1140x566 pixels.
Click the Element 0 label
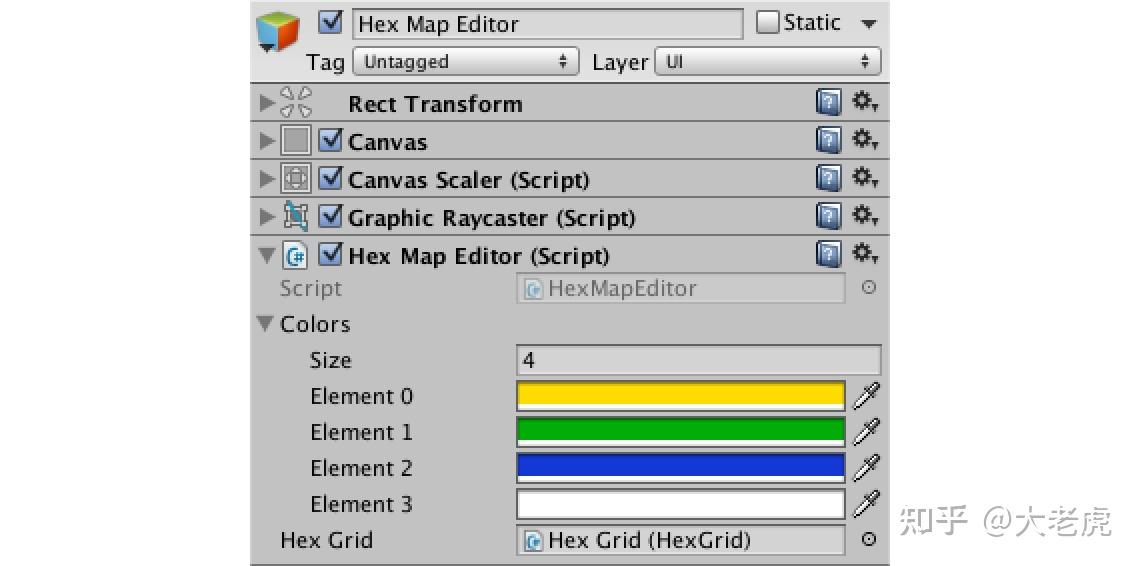tap(361, 396)
